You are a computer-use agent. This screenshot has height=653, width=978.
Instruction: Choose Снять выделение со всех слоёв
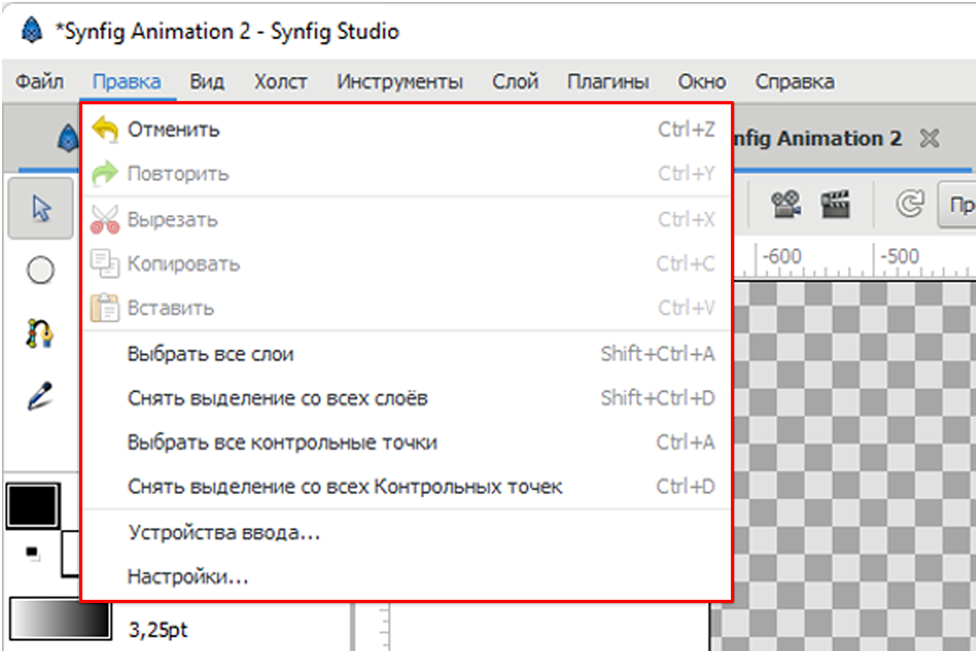click(407, 398)
